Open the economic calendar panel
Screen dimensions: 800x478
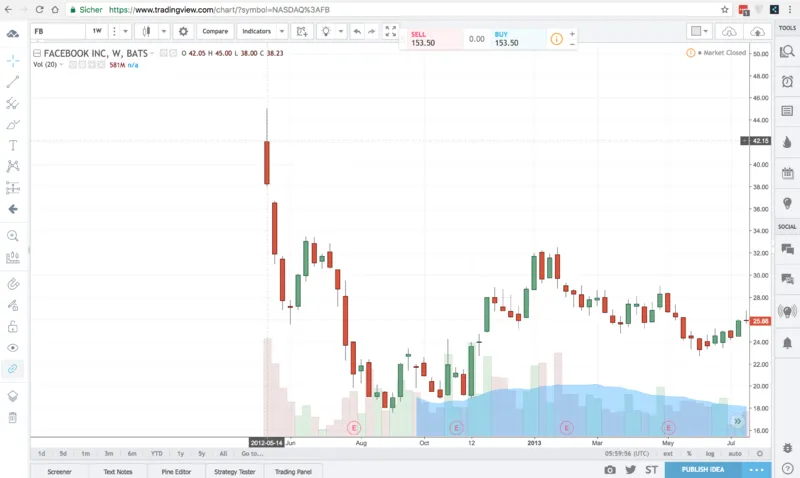(787, 173)
